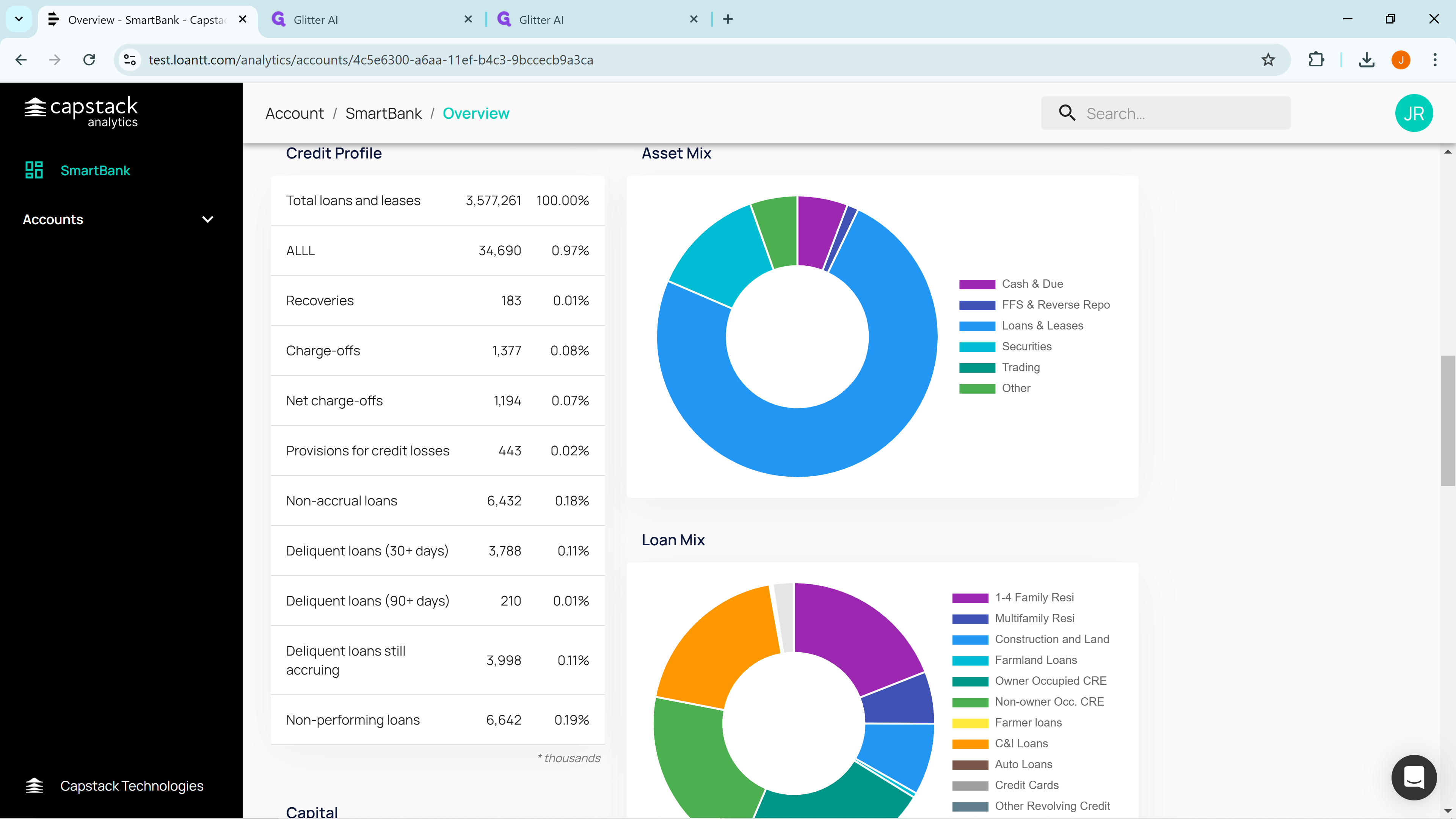Toggle Other Revolving Credit legend entry
This screenshot has height=819, width=1456.
click(x=1031, y=806)
